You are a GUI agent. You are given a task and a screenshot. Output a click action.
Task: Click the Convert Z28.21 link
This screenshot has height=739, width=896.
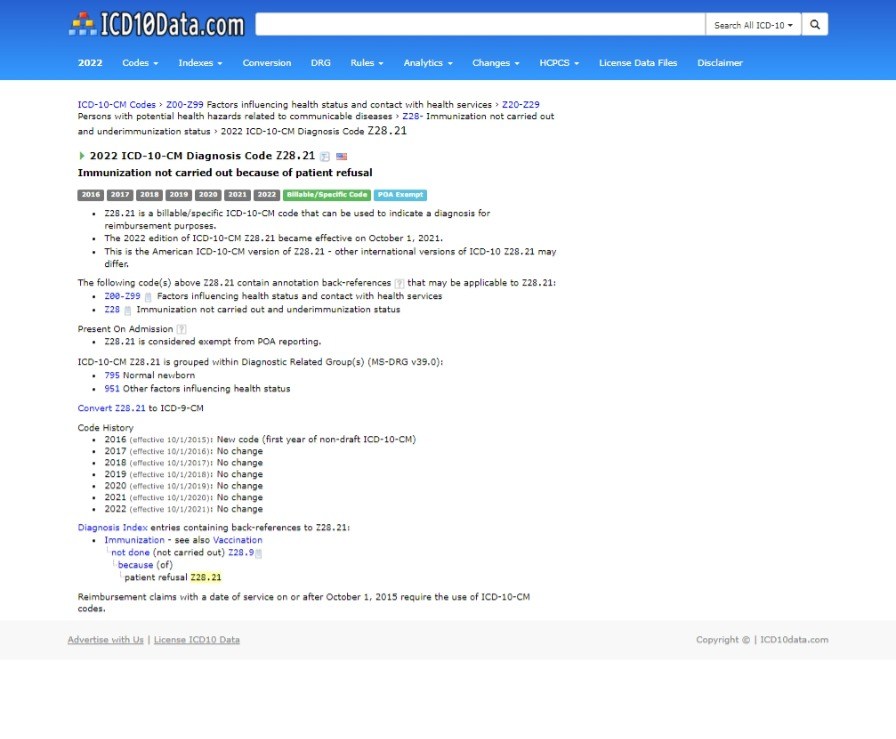tap(111, 409)
